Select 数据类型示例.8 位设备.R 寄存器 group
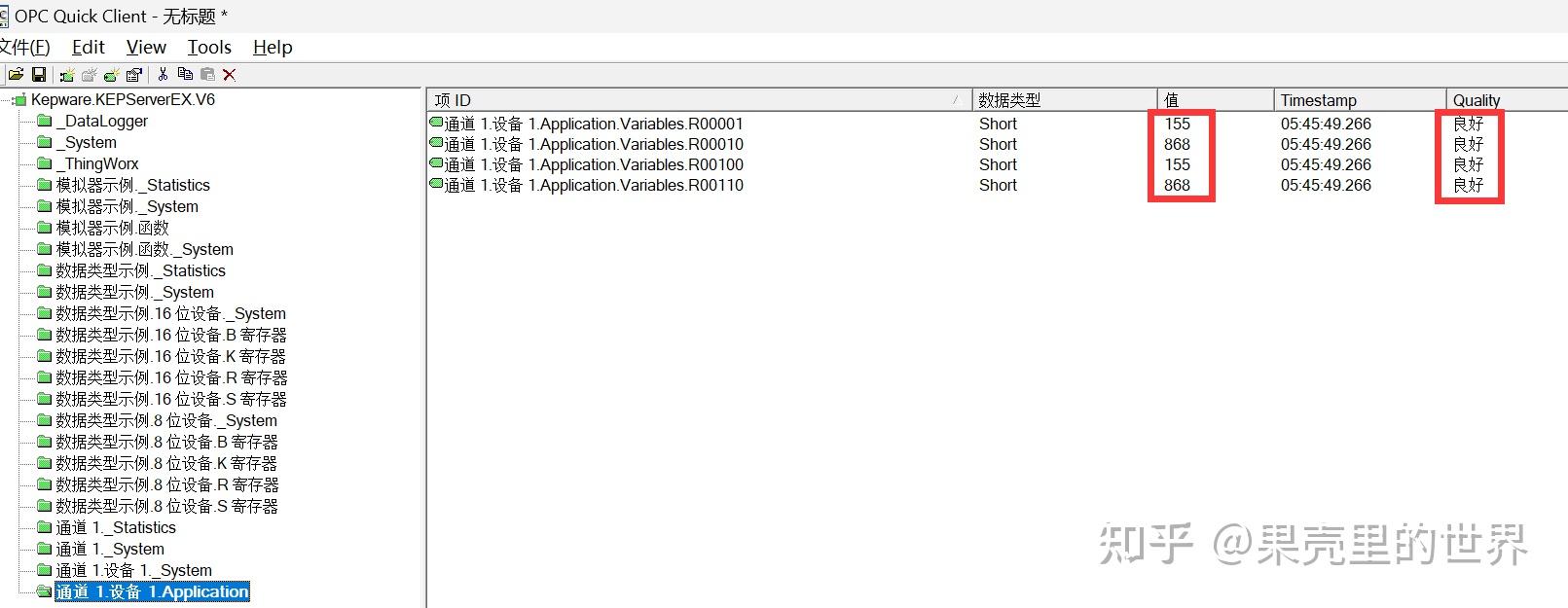The height and width of the screenshot is (608, 1568). (x=167, y=484)
